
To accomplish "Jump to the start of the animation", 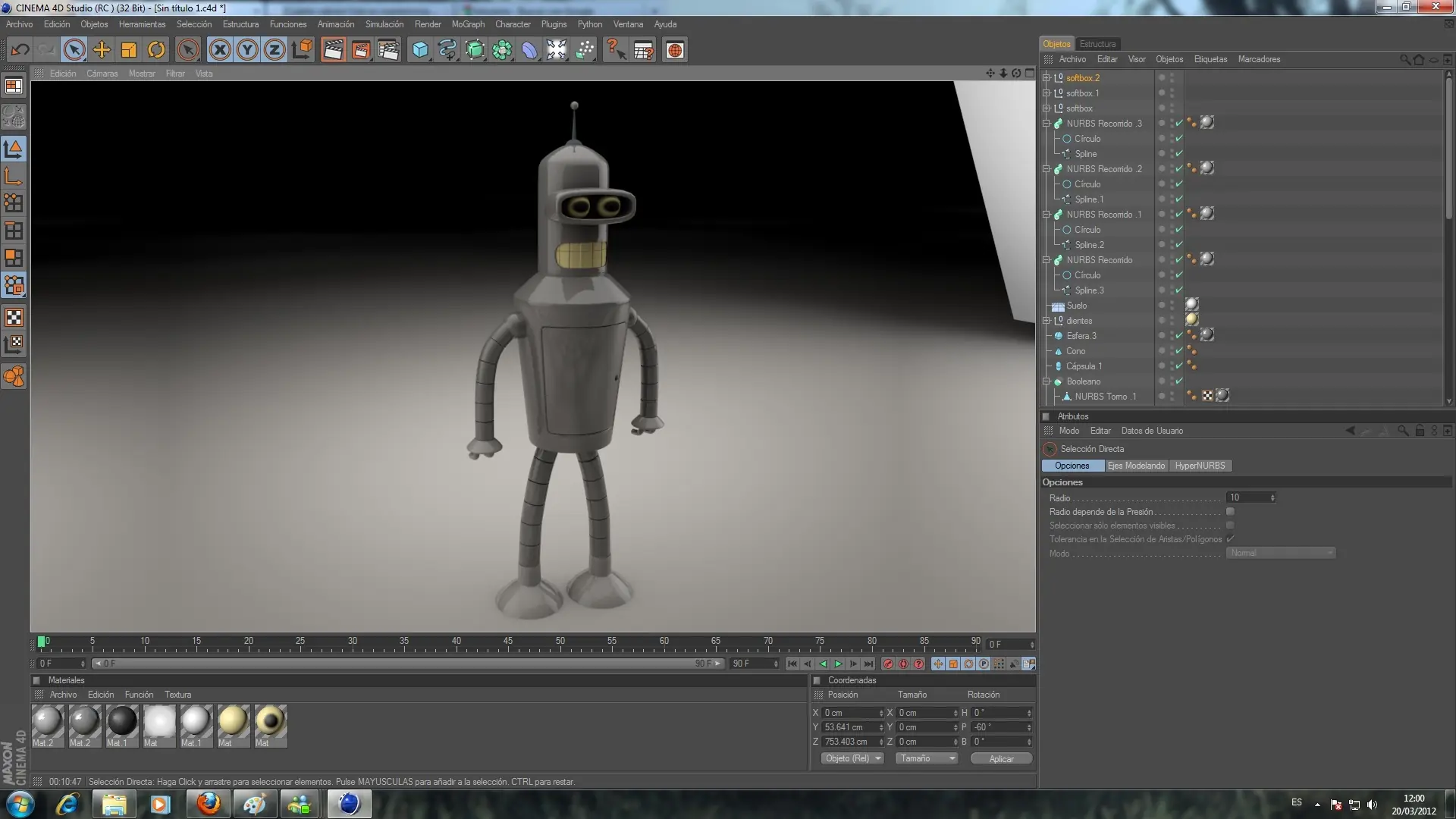I will tap(792, 664).
